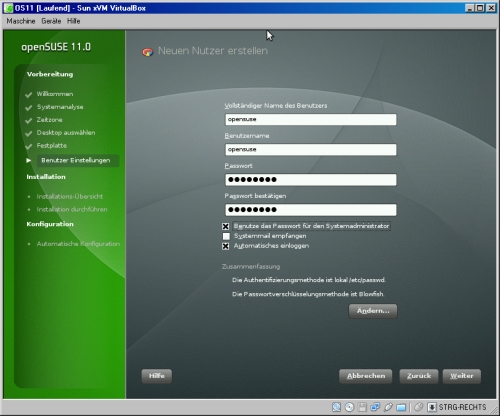Viewport: 500px width, 416px height.
Task: Click the host key arrow indicator icon
Action: [432, 407]
